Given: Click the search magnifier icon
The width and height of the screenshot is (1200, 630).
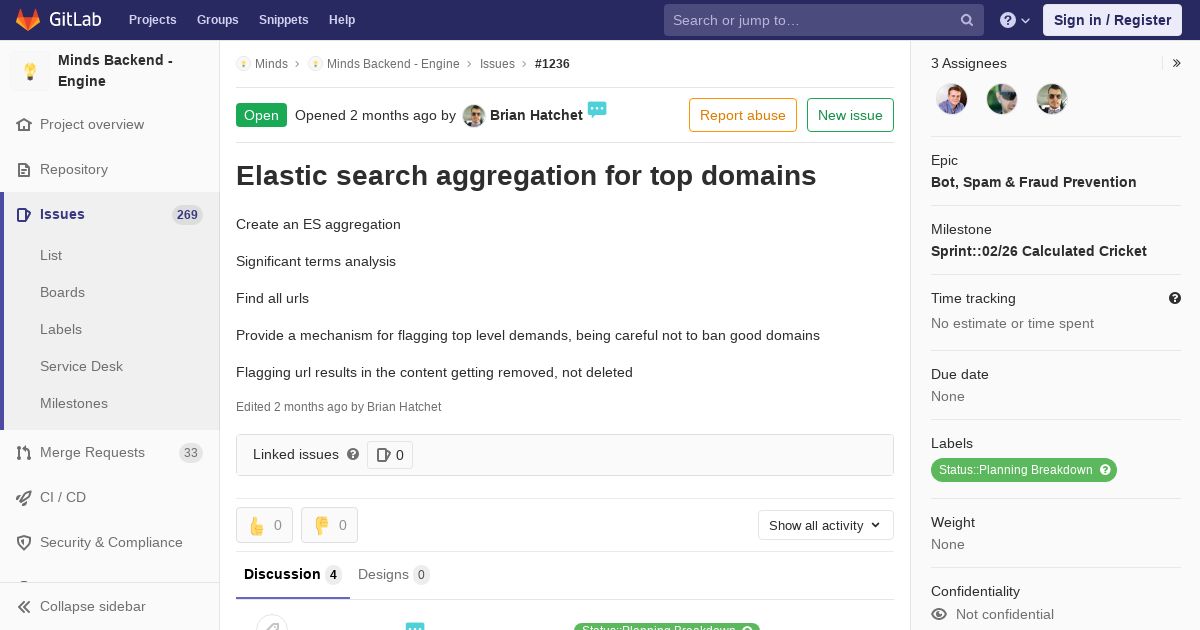Looking at the screenshot, I should (x=967, y=20).
